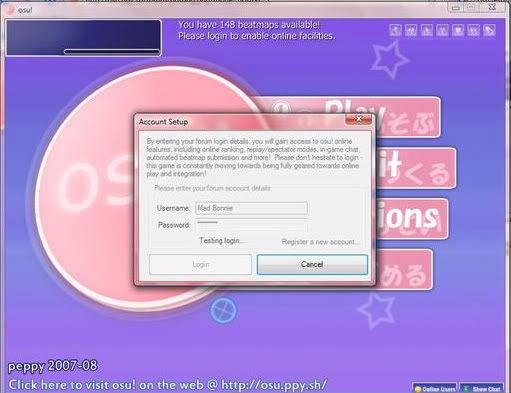Click the greyed-out Login button
The width and height of the screenshot is (511, 393).
(x=201, y=265)
